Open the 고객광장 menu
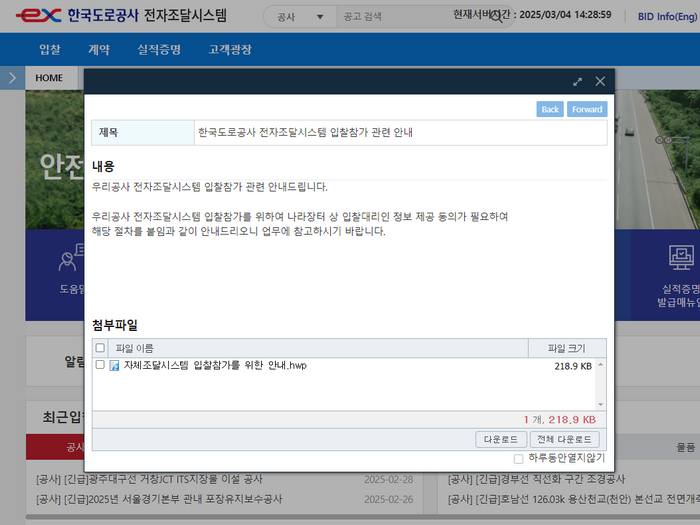The image size is (700, 525). (x=230, y=50)
